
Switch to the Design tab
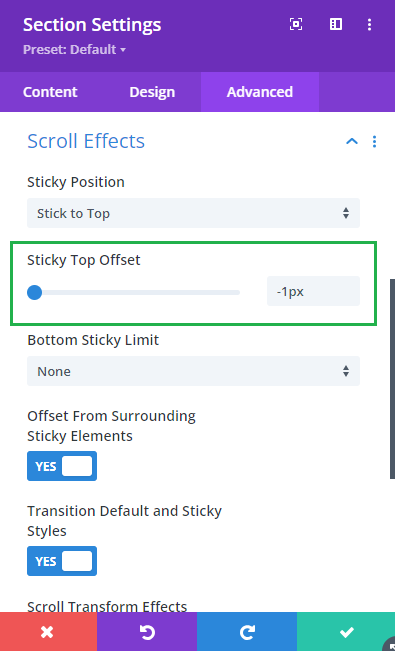[x=152, y=92]
